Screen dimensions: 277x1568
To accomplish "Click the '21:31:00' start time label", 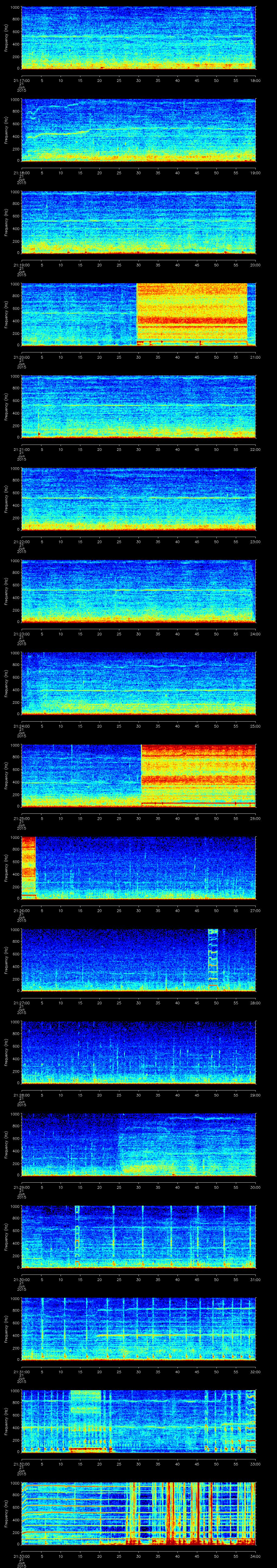I will click(21, 1371).
